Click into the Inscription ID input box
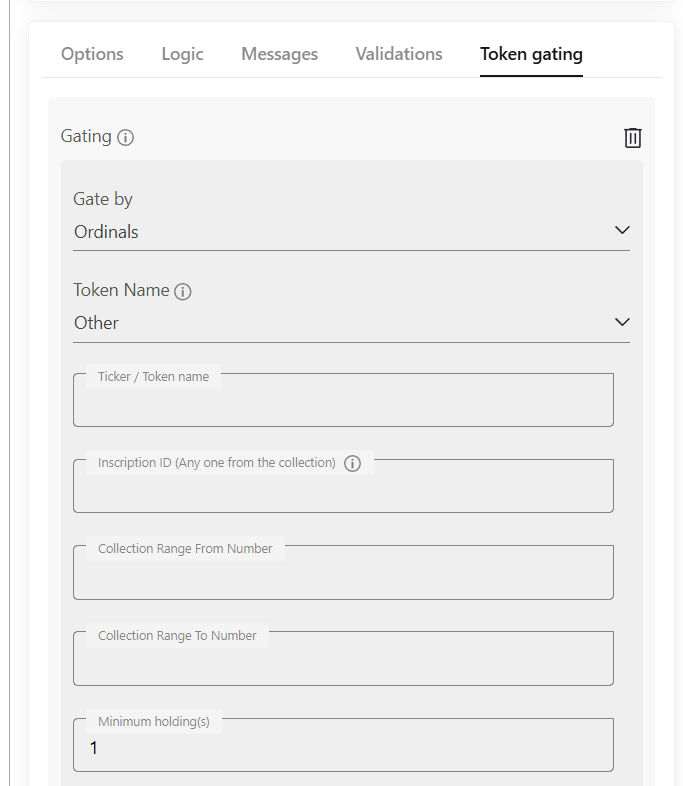 [x=343, y=486]
